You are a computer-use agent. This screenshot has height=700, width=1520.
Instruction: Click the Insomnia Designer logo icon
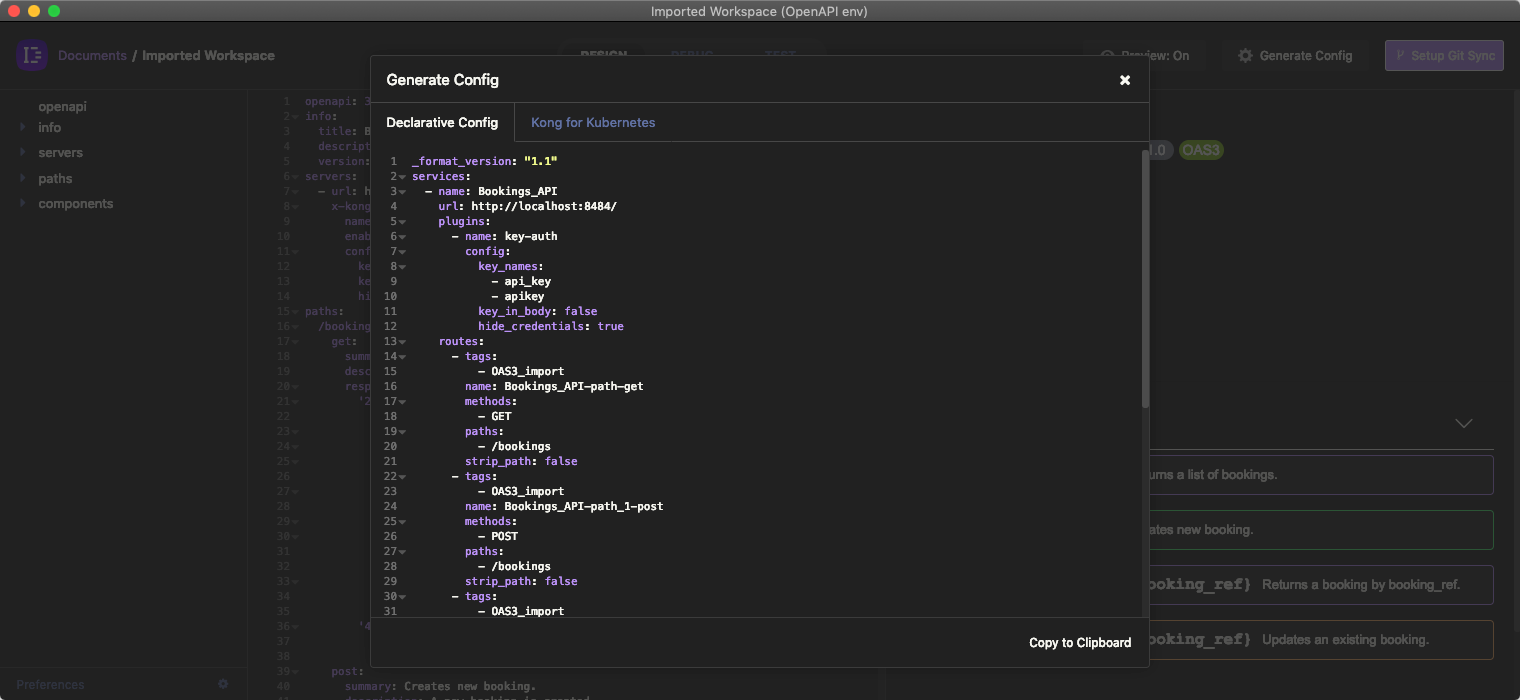tap(32, 56)
